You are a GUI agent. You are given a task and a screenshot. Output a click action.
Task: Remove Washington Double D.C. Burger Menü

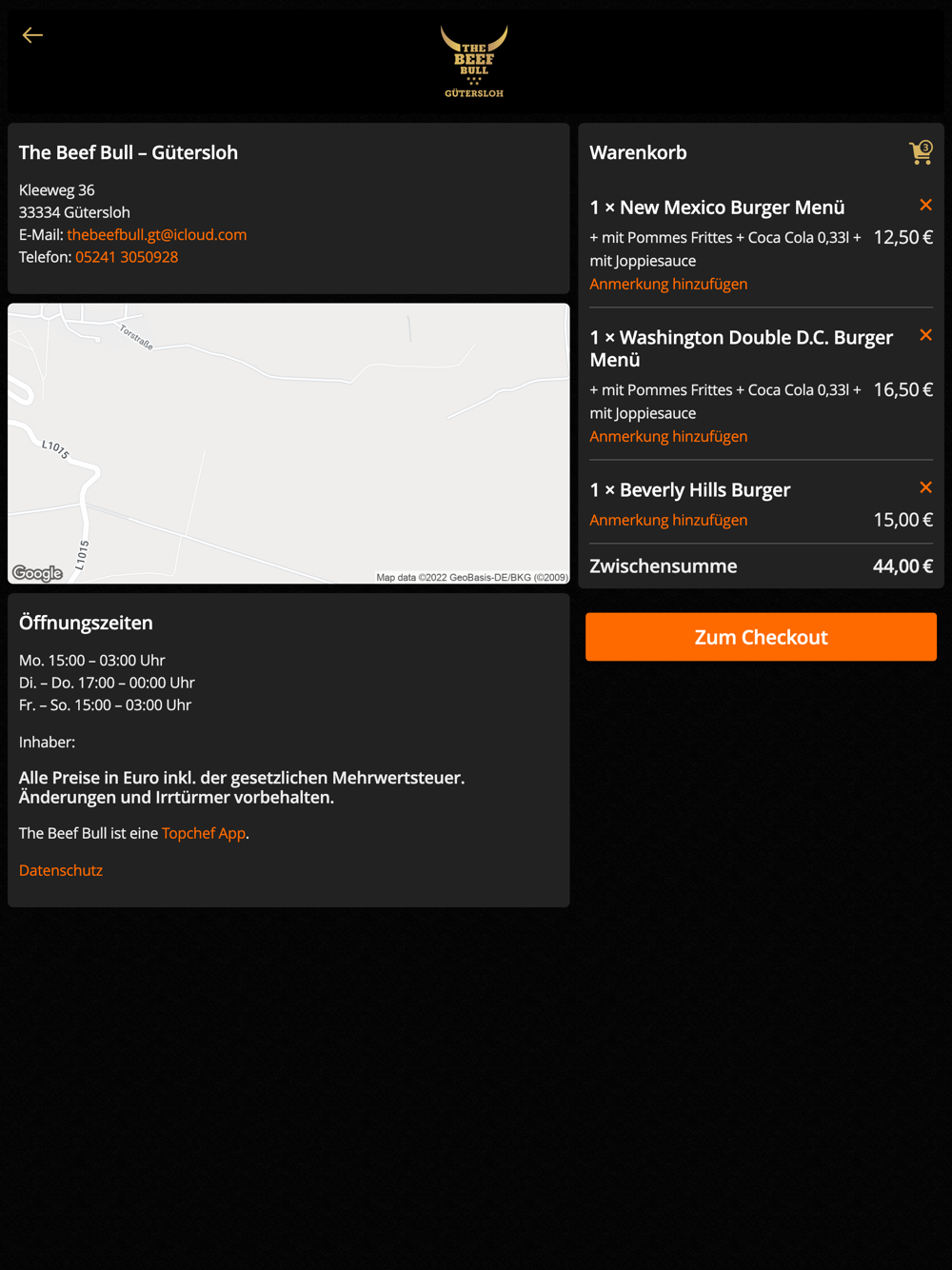coord(925,335)
